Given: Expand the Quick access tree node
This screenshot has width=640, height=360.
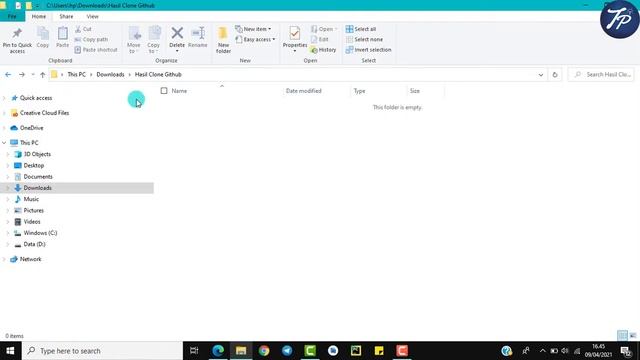Looking at the screenshot, I should click(x=4, y=98).
